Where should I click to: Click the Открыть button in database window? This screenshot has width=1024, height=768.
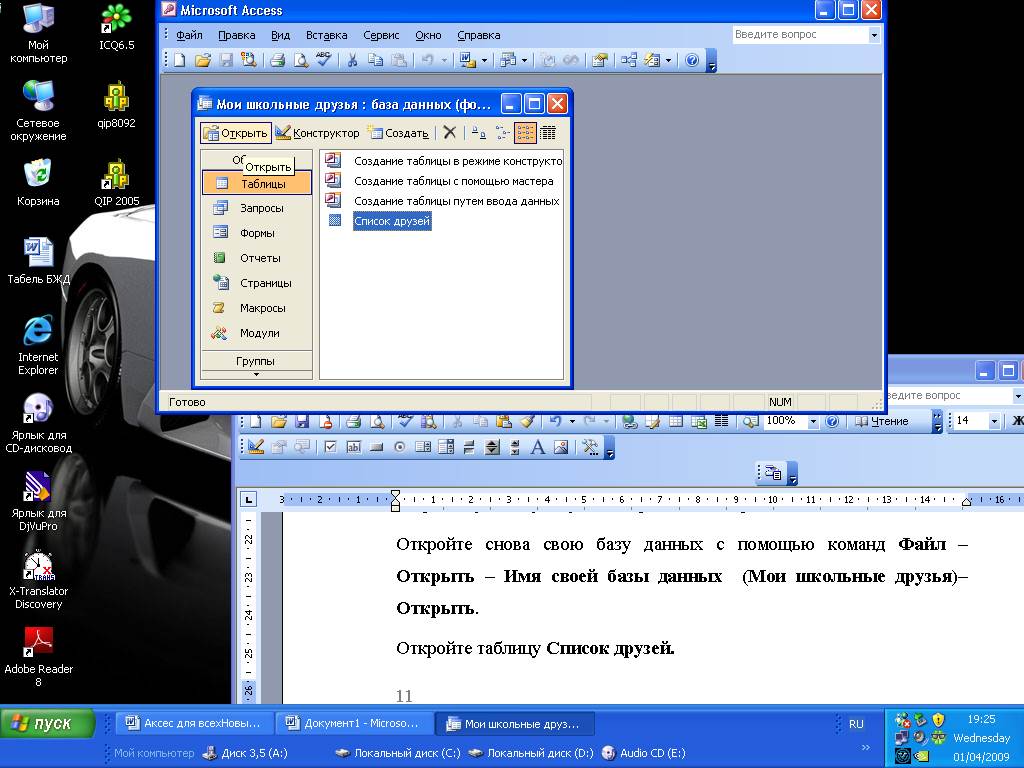pyautogui.click(x=235, y=133)
